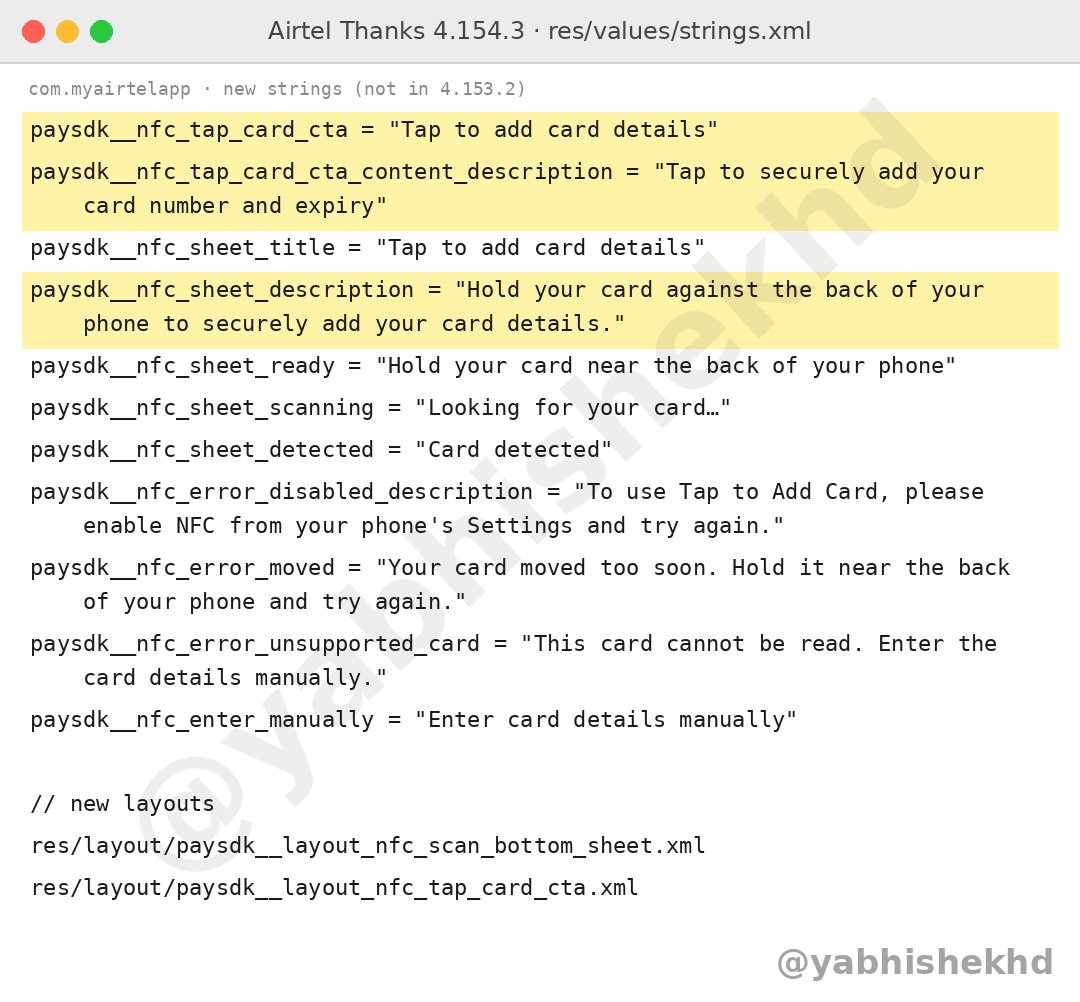The width and height of the screenshot is (1080, 1002).
Task: Click the paysdk__nfc_sheet_title string line
Action: (x=368, y=248)
